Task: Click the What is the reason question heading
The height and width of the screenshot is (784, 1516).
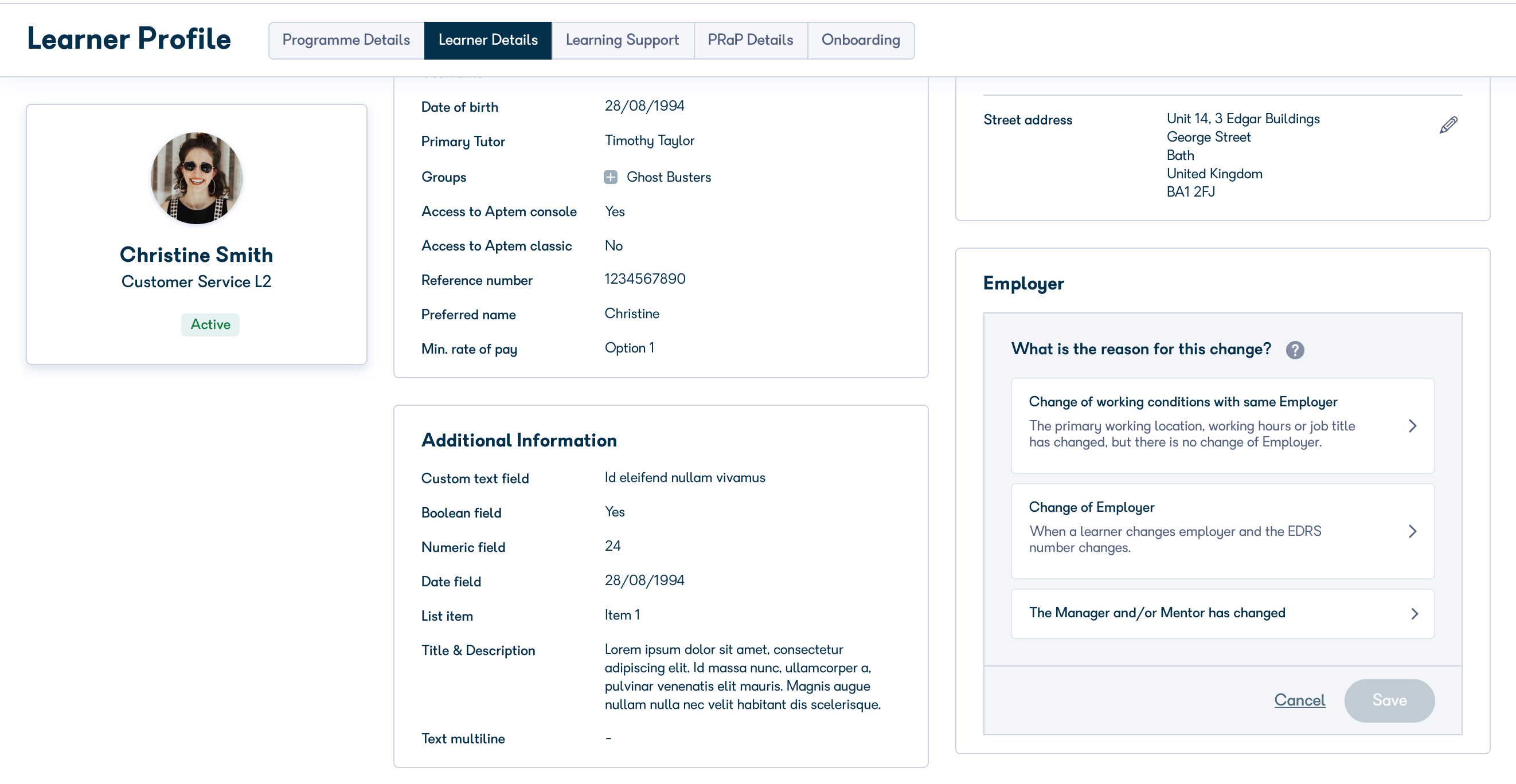Action: 1141,350
